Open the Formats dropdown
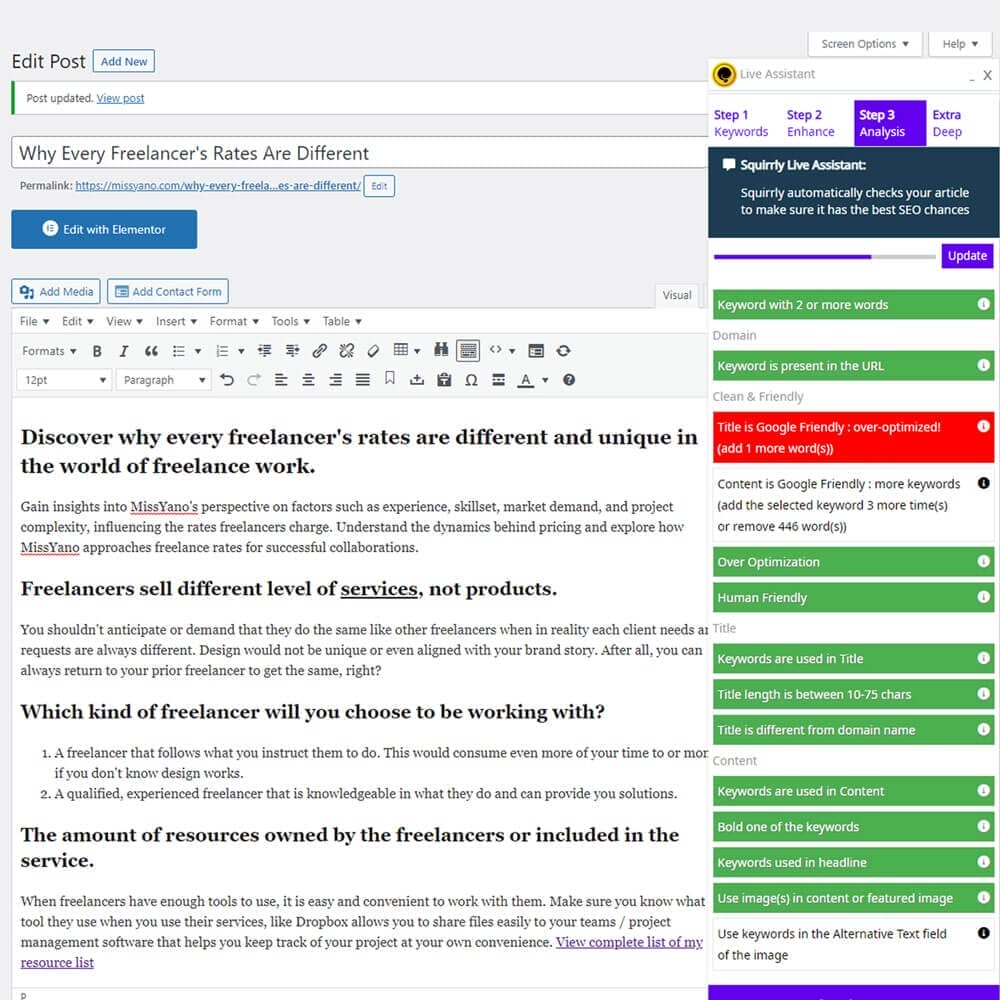This screenshot has height=1000, width=1000. [x=50, y=351]
